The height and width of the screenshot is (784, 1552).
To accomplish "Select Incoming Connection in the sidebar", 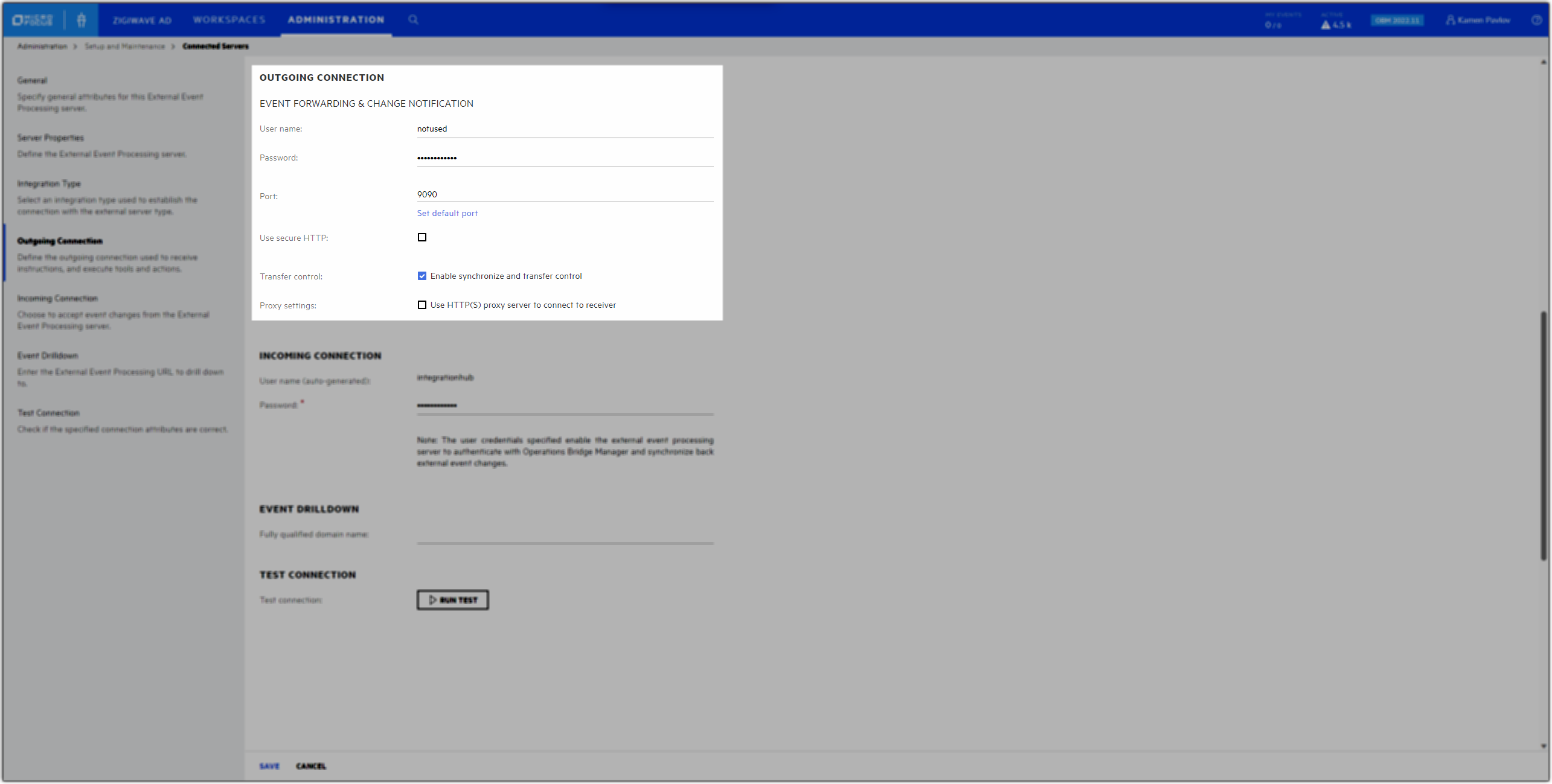I will [x=57, y=298].
